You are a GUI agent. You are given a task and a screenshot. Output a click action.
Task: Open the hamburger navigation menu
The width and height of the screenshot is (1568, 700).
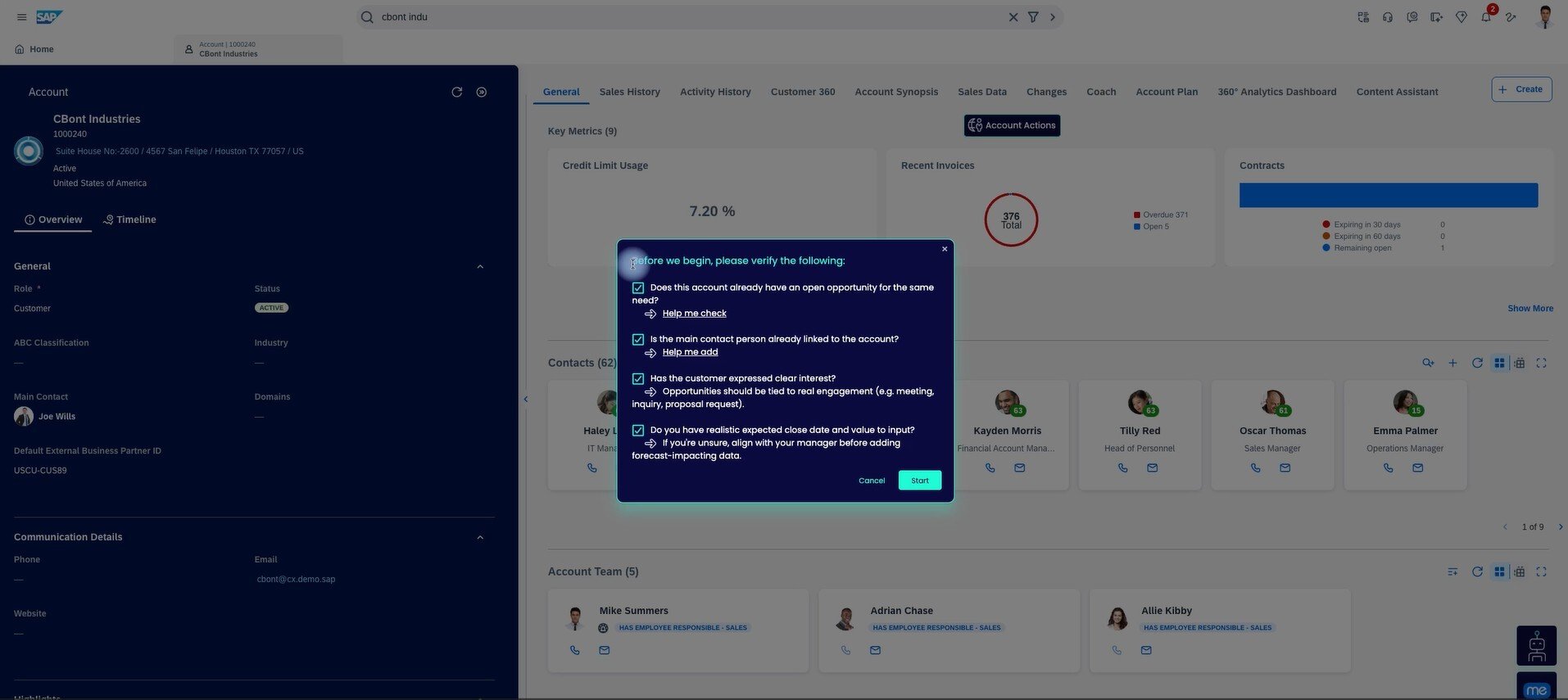point(21,17)
